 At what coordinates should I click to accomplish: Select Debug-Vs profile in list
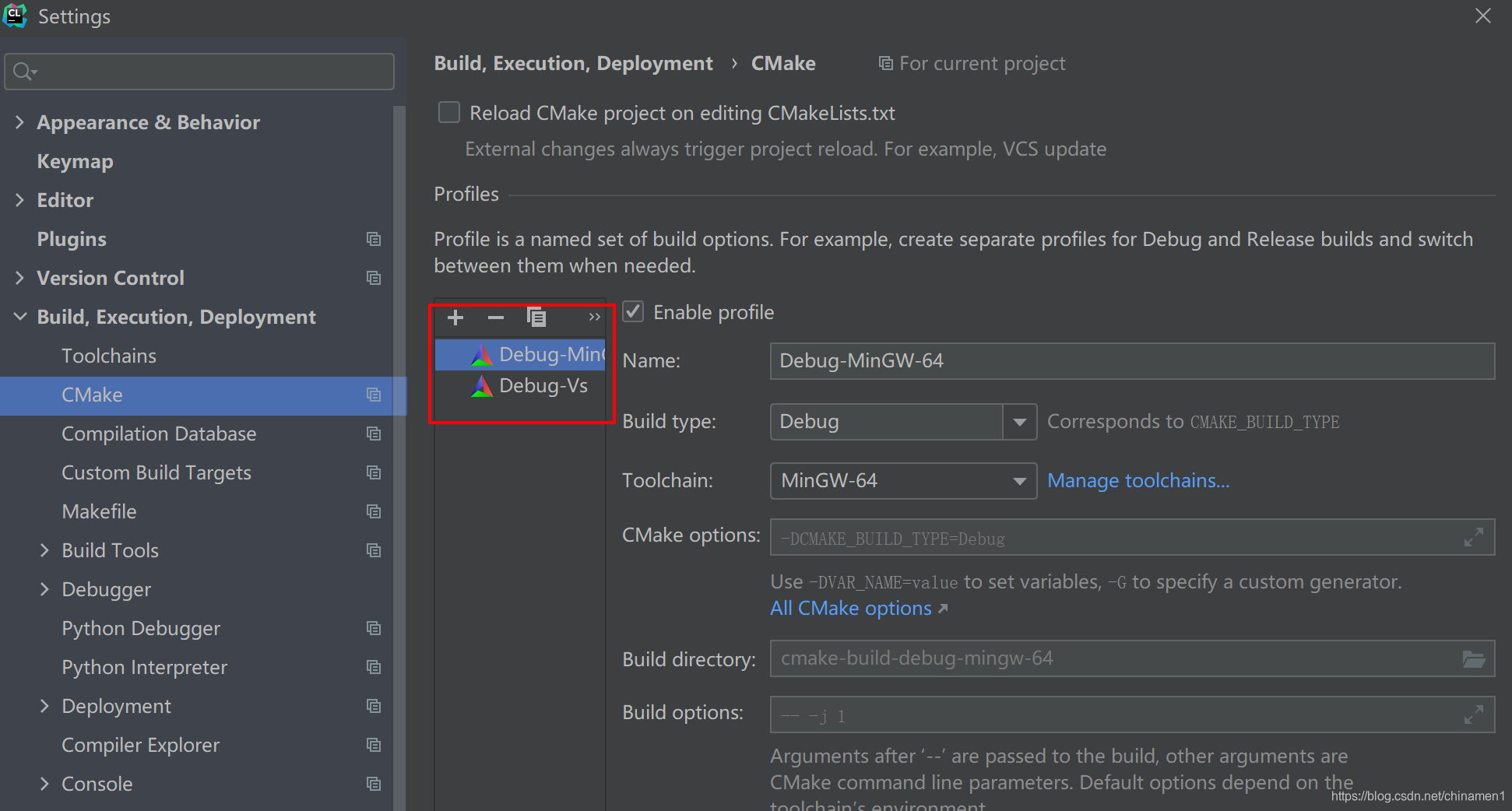tap(520, 386)
